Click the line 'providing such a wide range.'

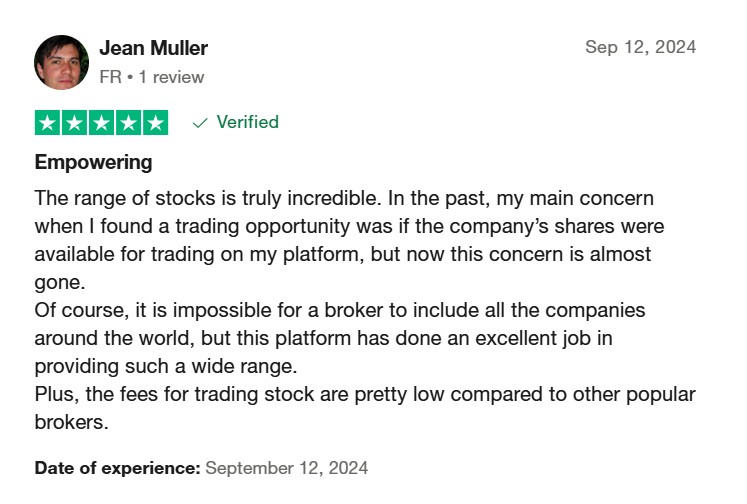point(166,366)
